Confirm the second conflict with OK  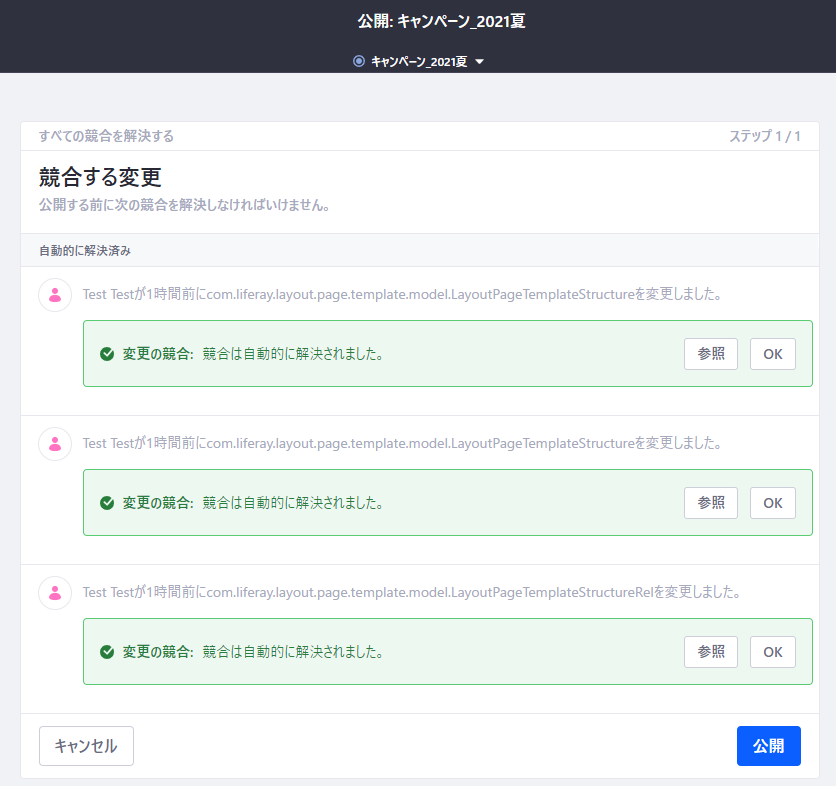click(x=773, y=503)
